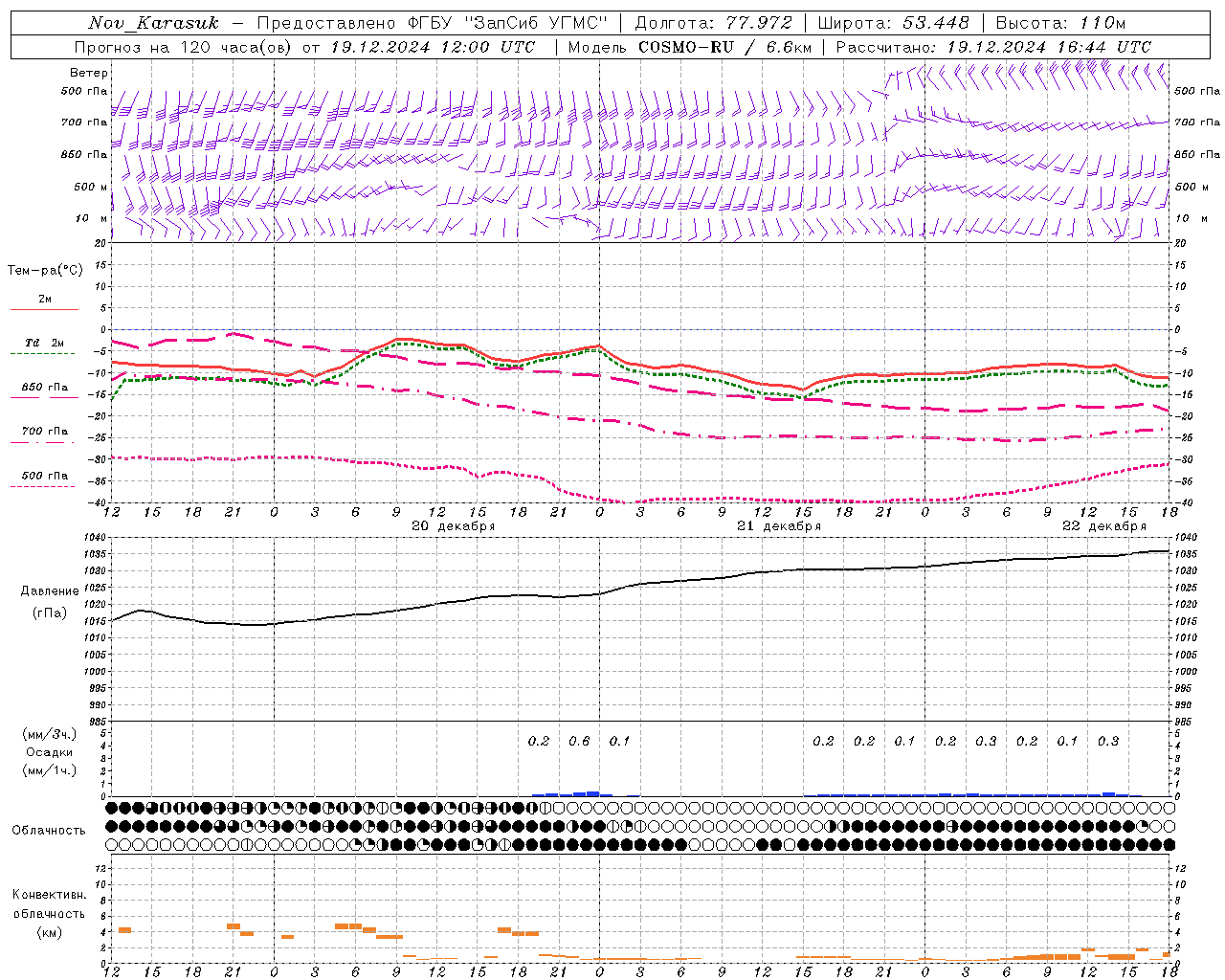Click 'Рассчитано: 19.12.2024 16:44 UTC' timestamp
1225x980 pixels.
pos(993,47)
